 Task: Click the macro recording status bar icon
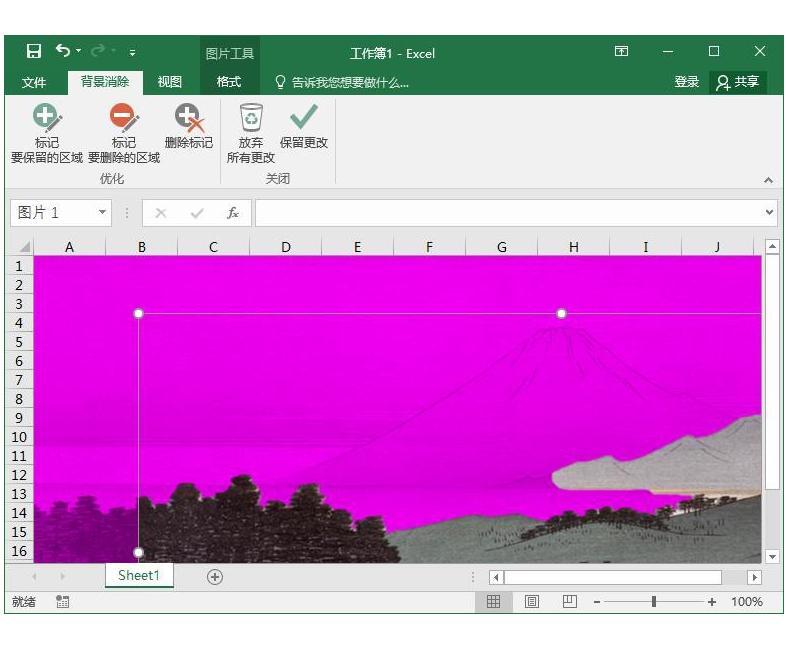click(62, 601)
